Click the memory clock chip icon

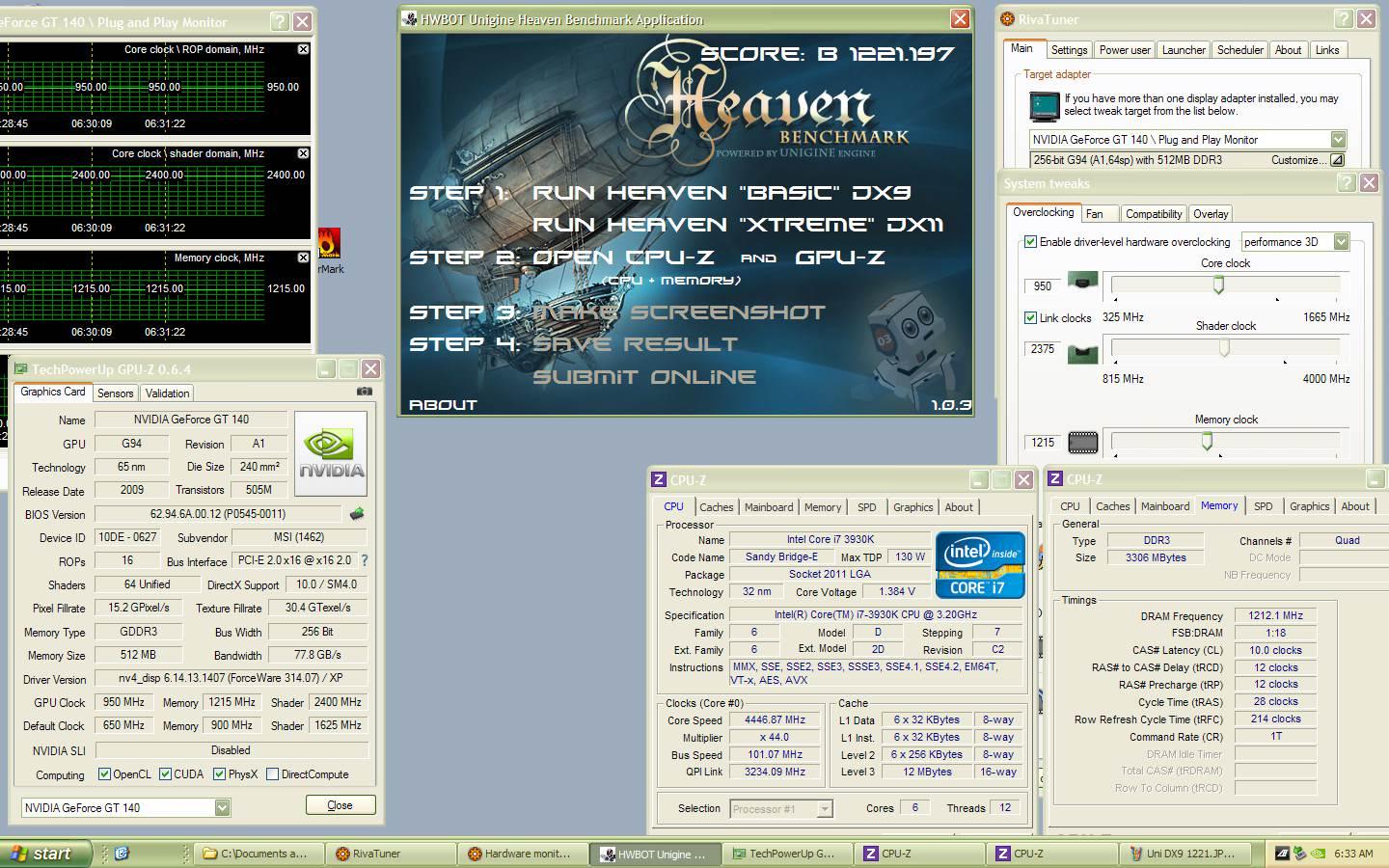(1083, 443)
